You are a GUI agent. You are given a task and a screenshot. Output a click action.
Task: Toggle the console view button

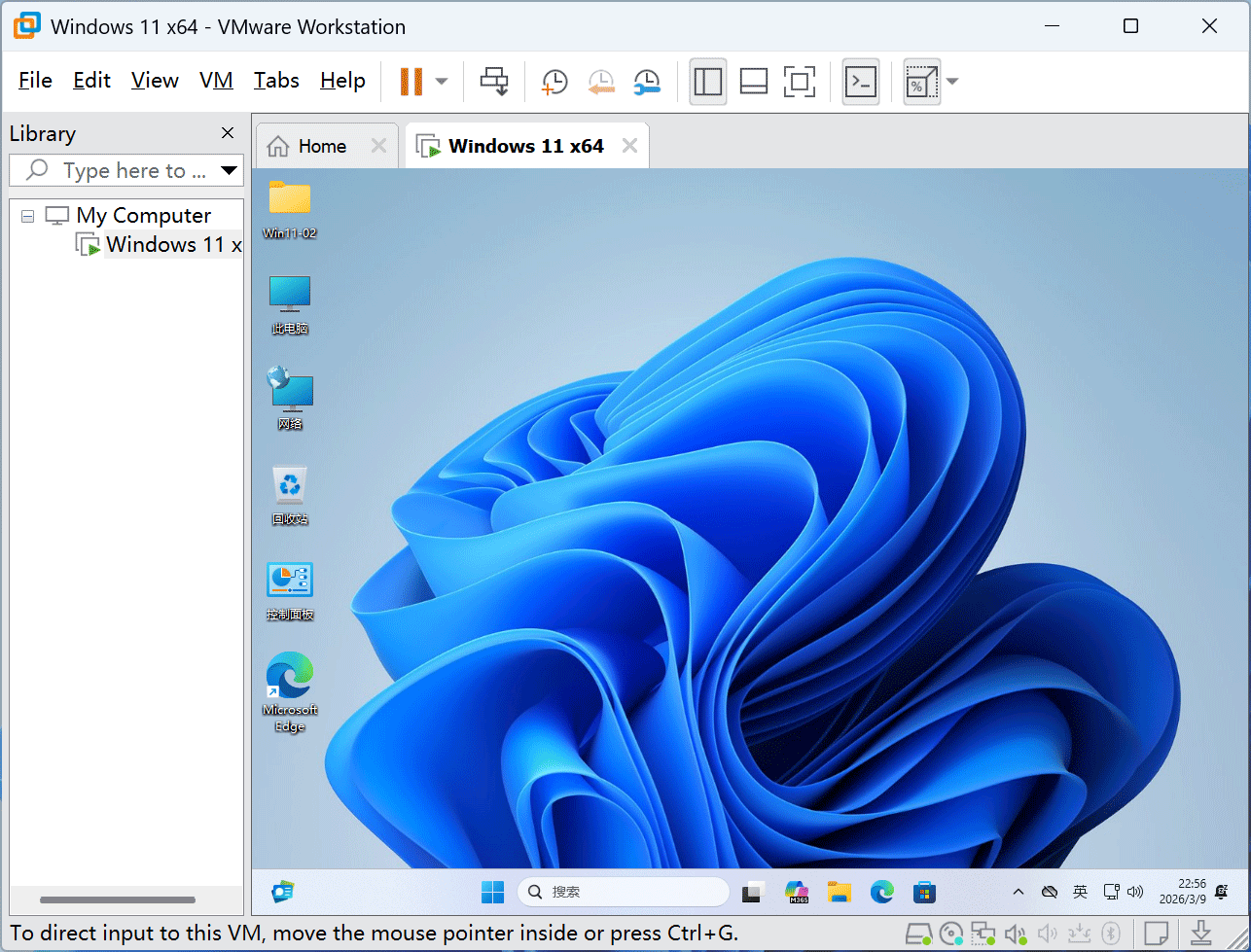coord(861,82)
